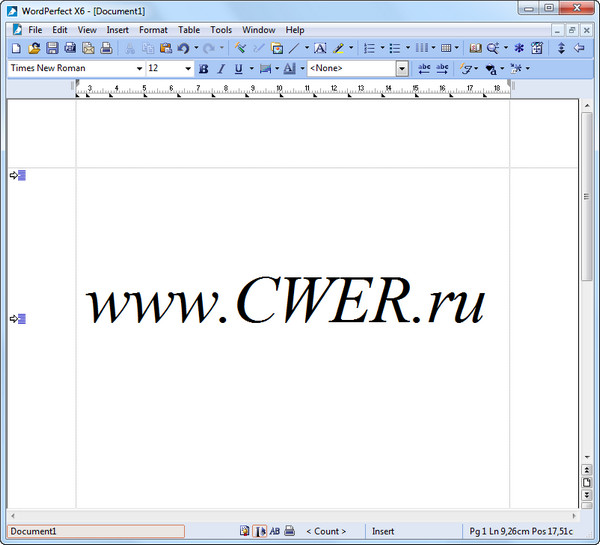Open the View menu
600x545 pixels.
point(87,30)
